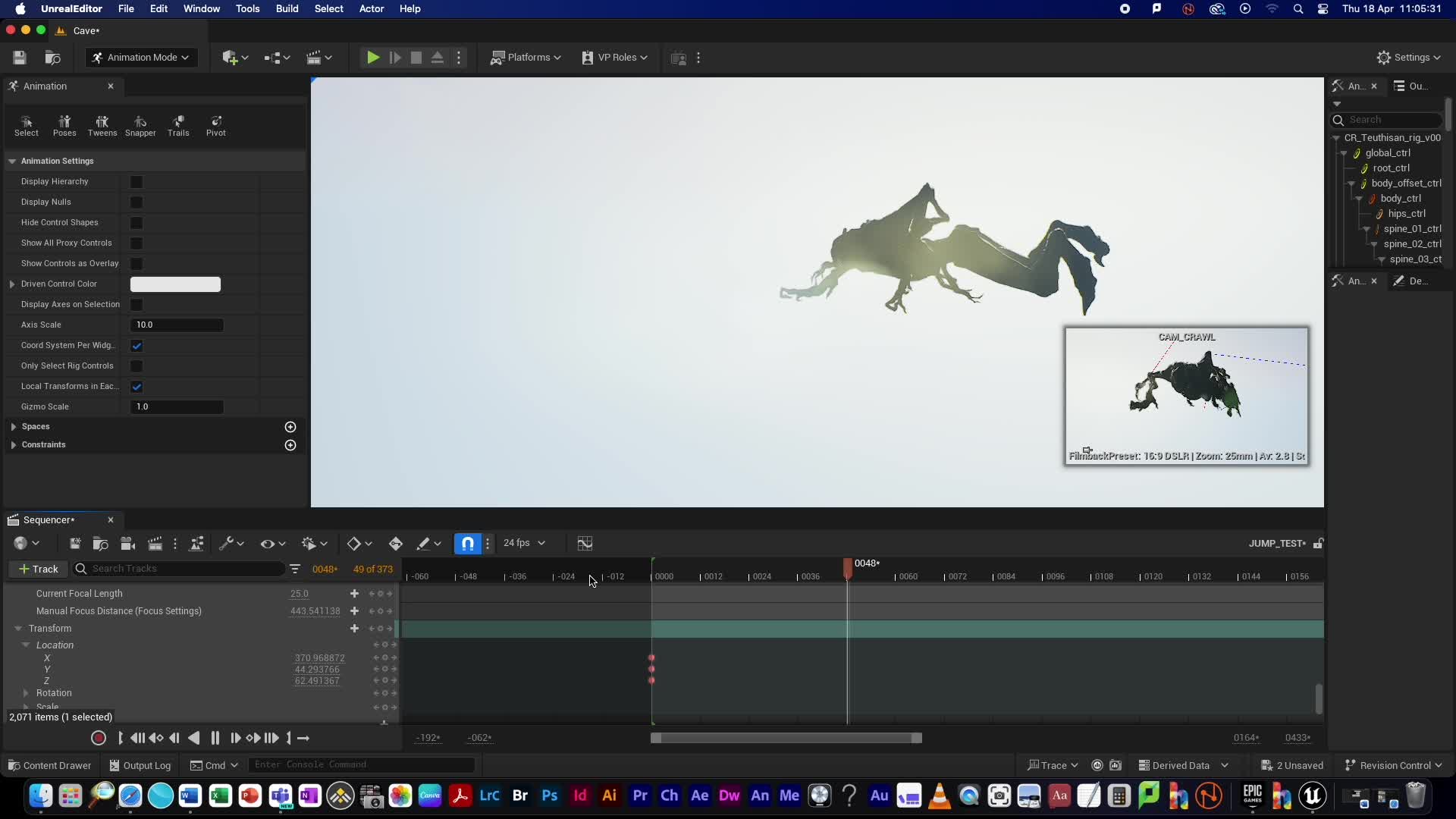Viewport: 1456px width, 819px height.
Task: Open the Trails tool
Action: pos(178,125)
